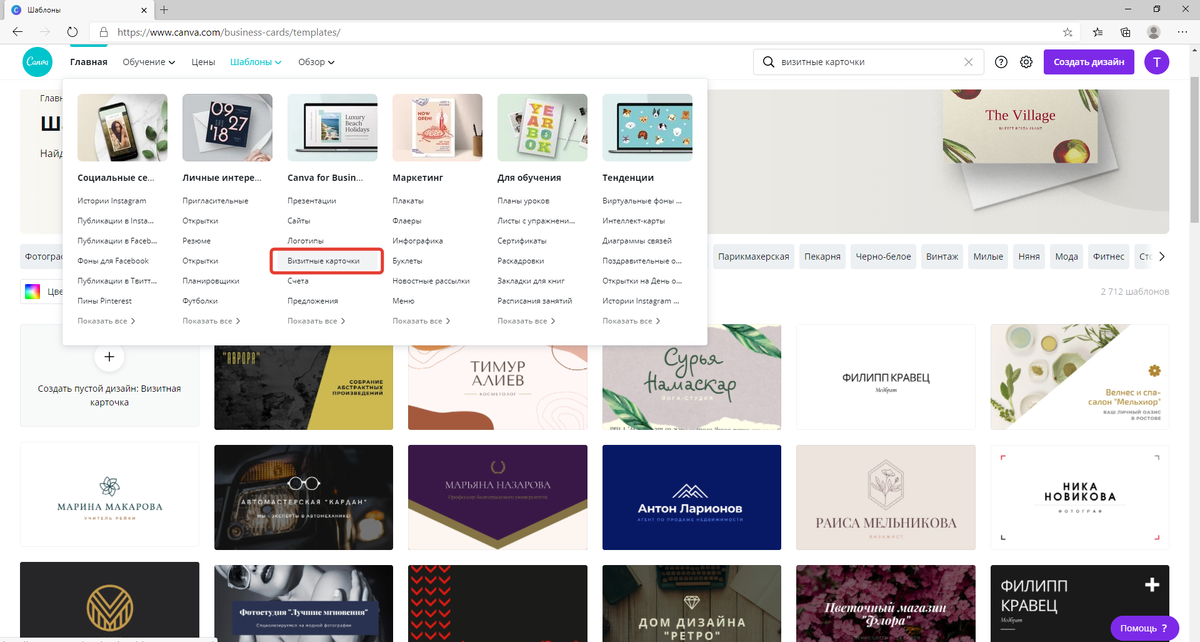1200x642 pixels.
Task: Select the Черно-белое filter chip
Action: [x=883, y=257]
